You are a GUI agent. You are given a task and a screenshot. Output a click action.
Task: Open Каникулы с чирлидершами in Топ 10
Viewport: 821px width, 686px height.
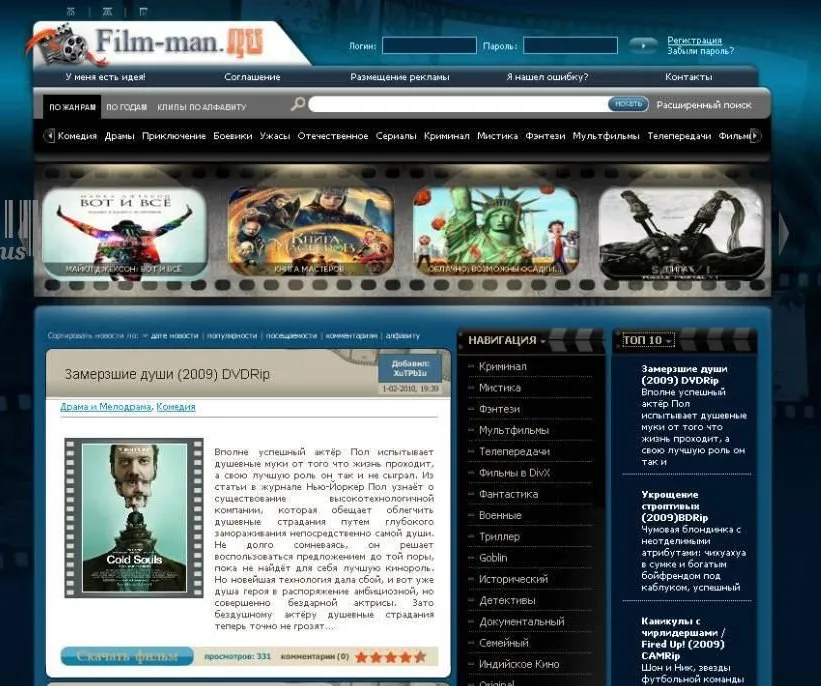tap(683, 638)
